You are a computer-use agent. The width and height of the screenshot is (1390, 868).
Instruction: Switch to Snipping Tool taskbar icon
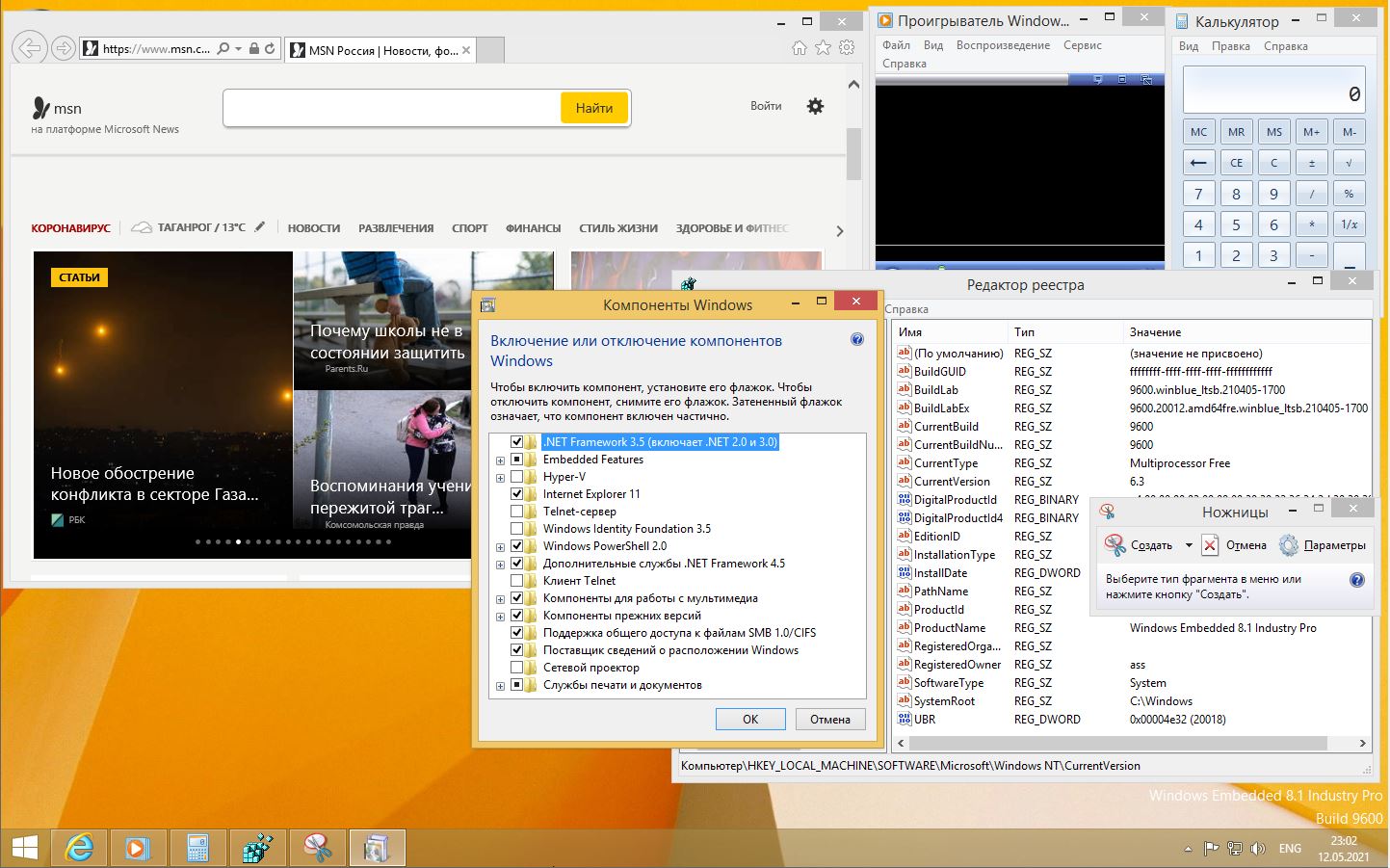[x=317, y=848]
